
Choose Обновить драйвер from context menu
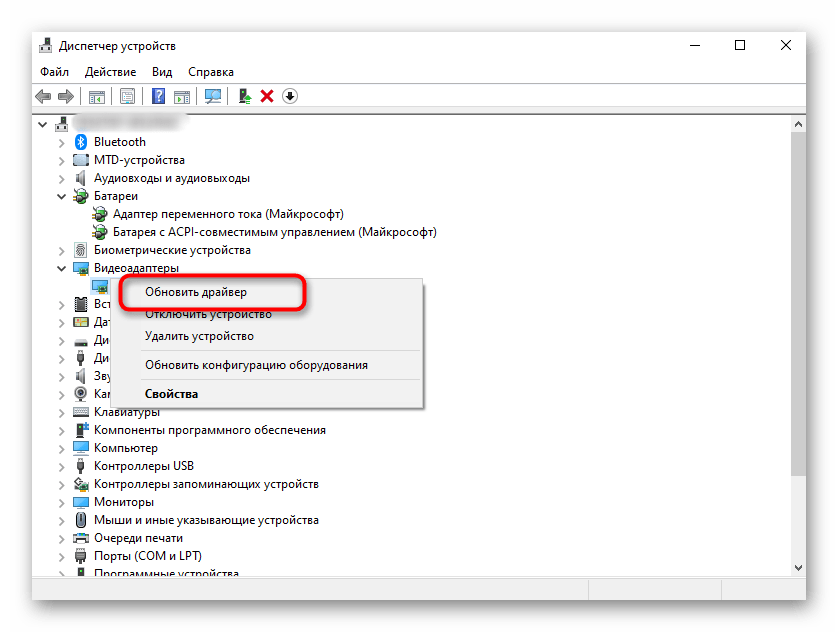[x=196, y=292]
